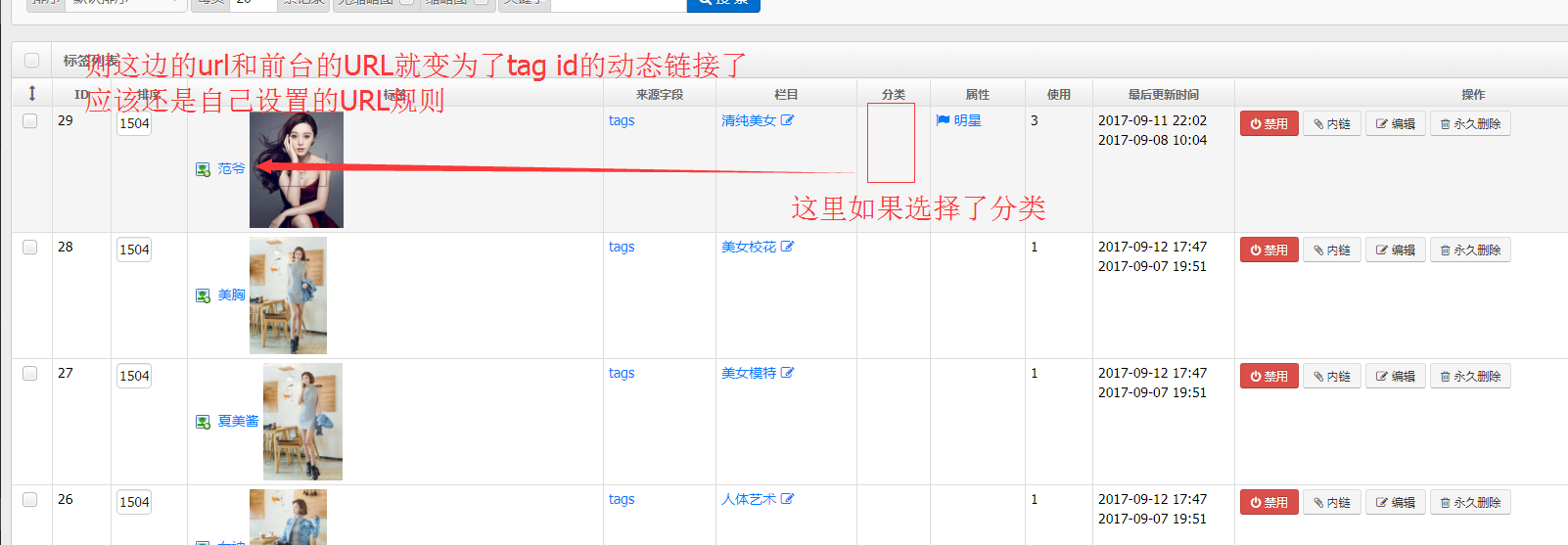
Task: Click the tags source link in row 28
Action: click(622, 247)
